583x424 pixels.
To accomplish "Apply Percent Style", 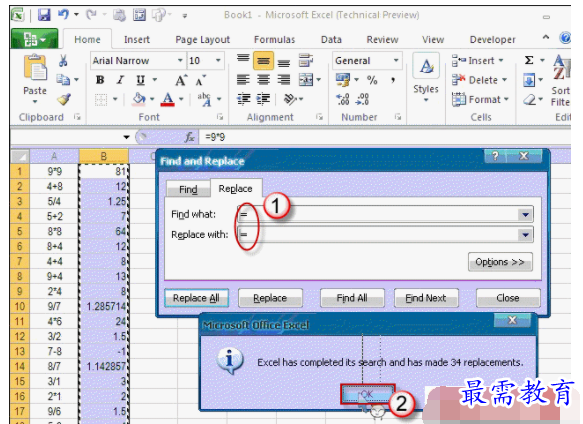I will [x=372, y=80].
